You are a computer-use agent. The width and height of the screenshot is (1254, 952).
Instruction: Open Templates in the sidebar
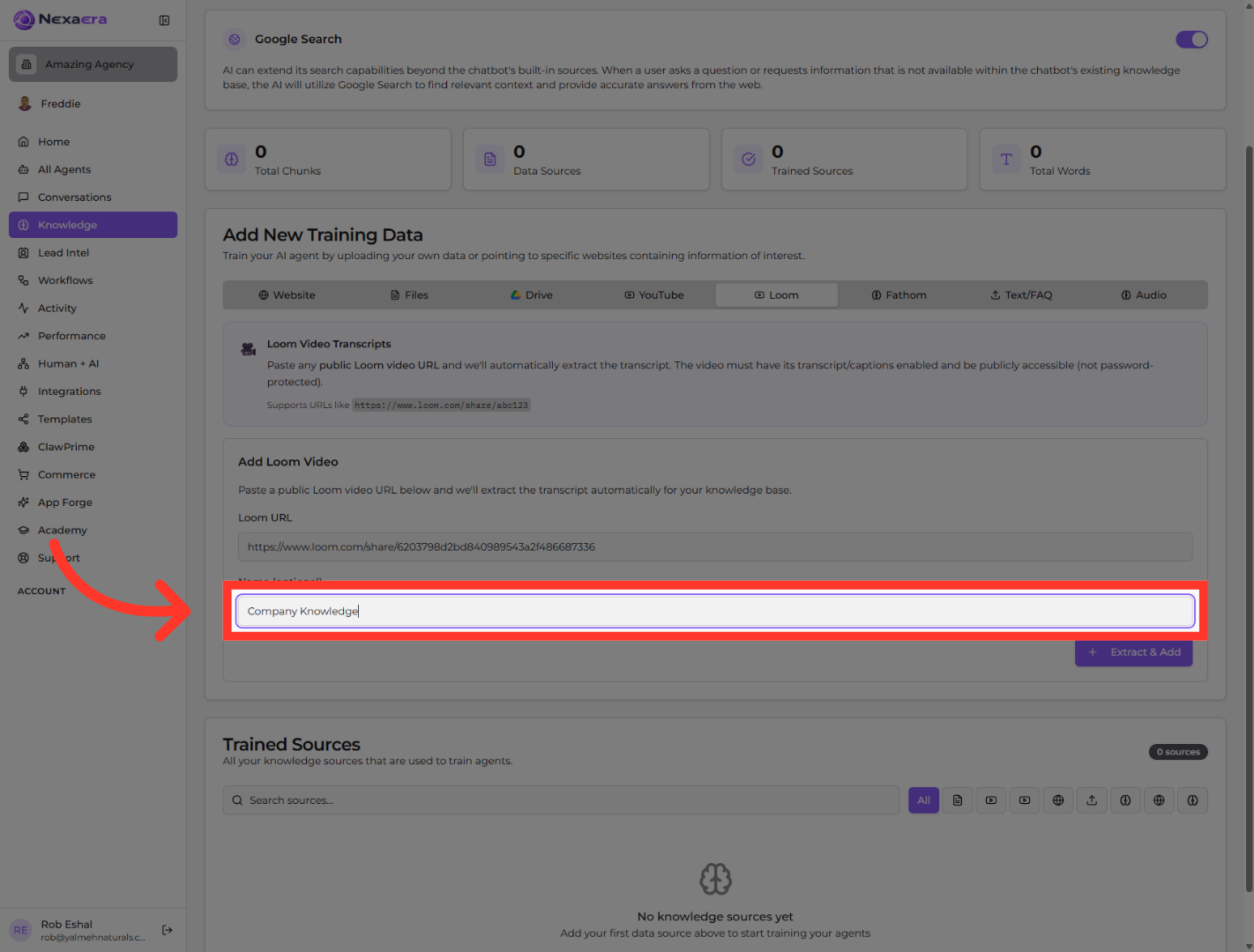93,420
